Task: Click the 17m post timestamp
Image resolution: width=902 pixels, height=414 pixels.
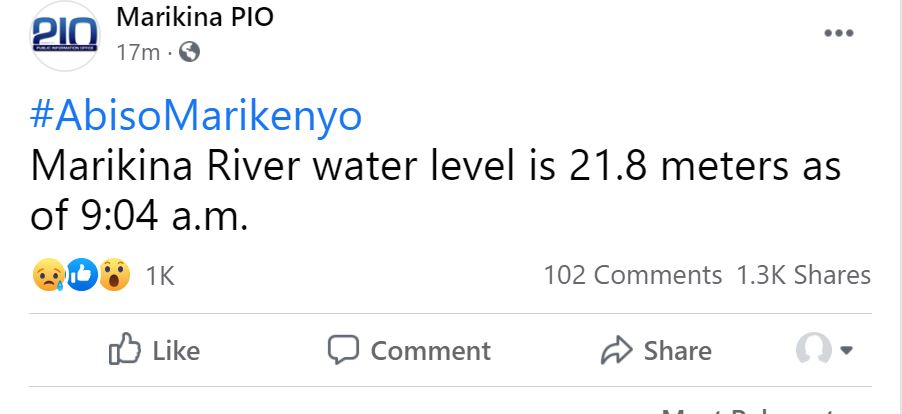Action: click(137, 51)
